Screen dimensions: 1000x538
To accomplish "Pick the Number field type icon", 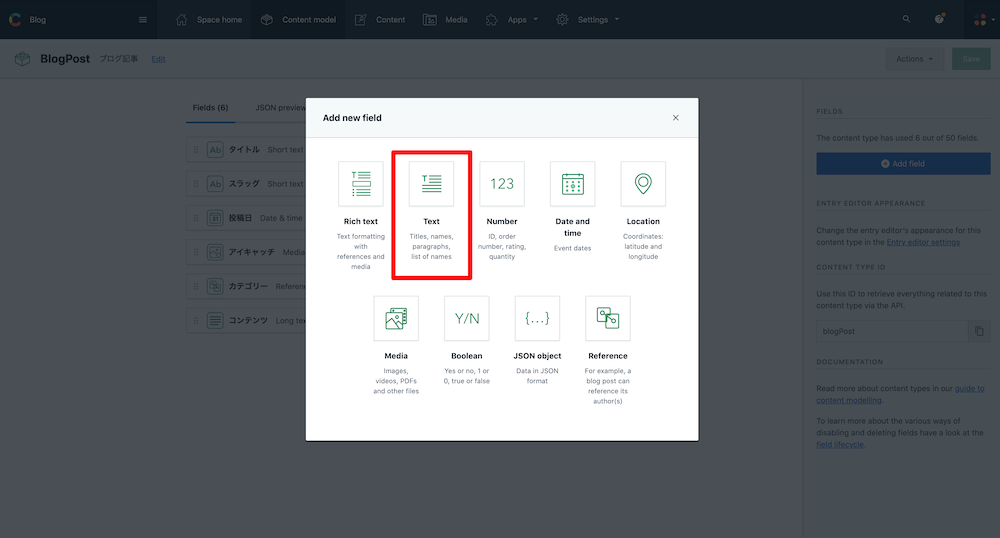I will pos(502,184).
